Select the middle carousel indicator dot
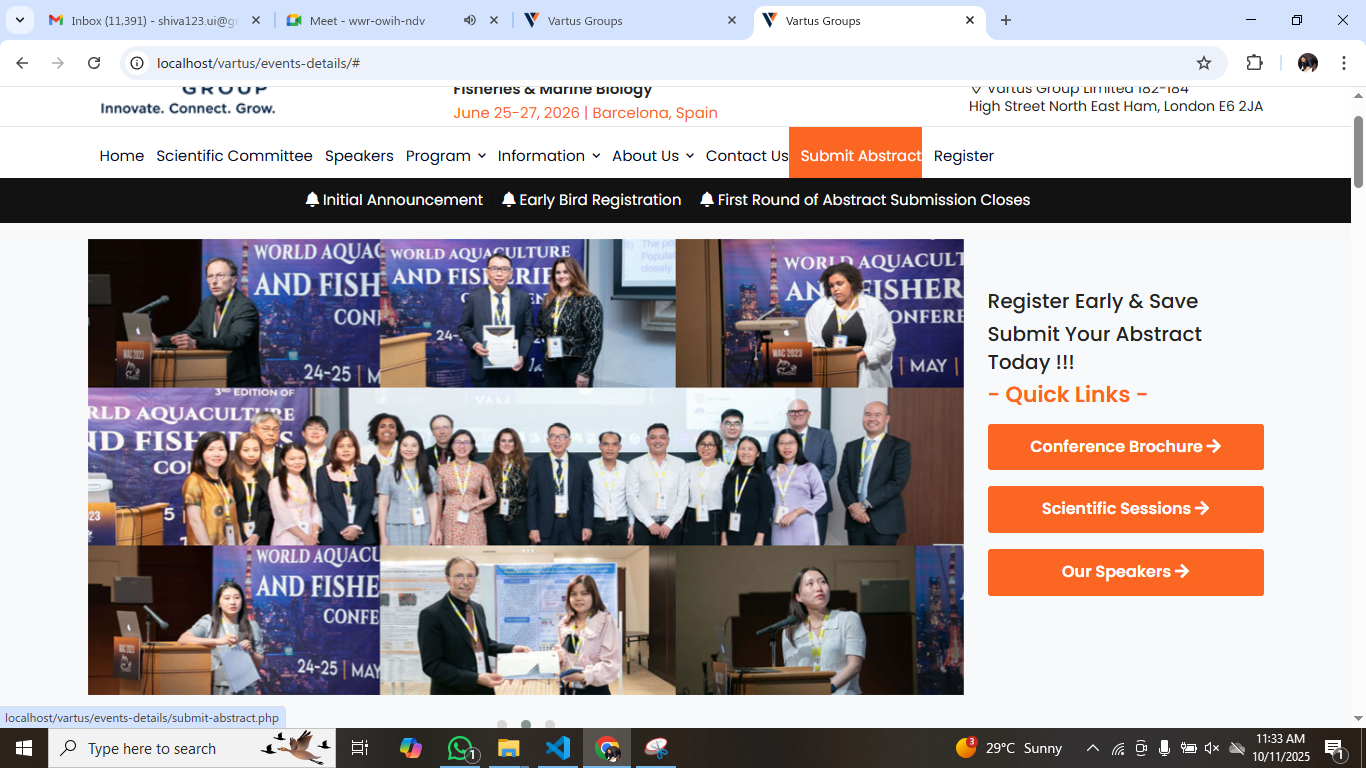1366x768 pixels. [526, 725]
